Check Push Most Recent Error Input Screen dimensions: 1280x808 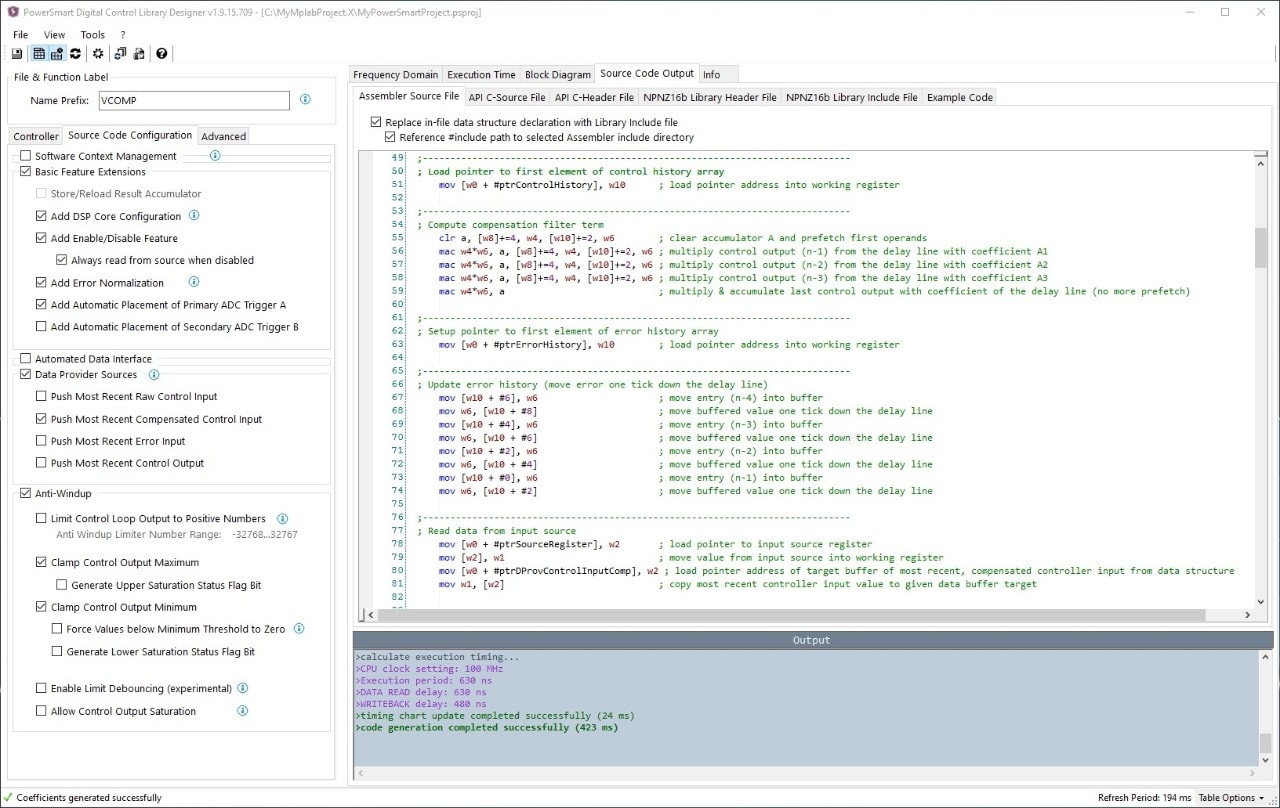click(41, 441)
